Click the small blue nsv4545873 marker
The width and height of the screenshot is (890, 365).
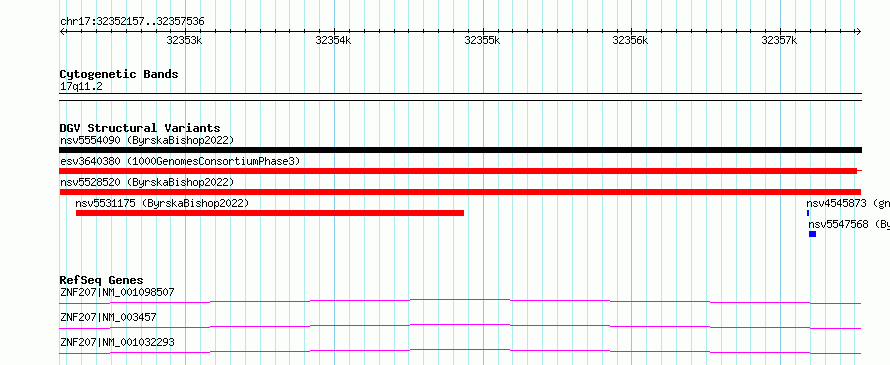[x=808, y=213]
